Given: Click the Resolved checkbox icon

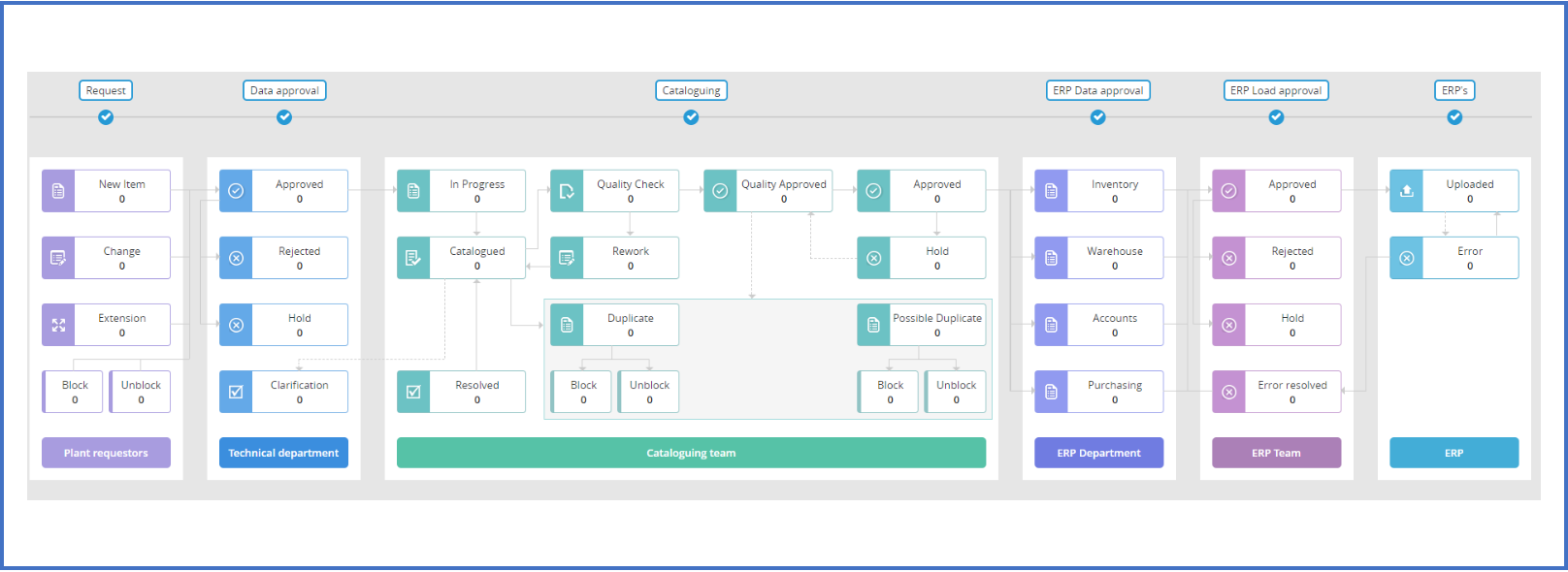Looking at the screenshot, I should 413,392.
